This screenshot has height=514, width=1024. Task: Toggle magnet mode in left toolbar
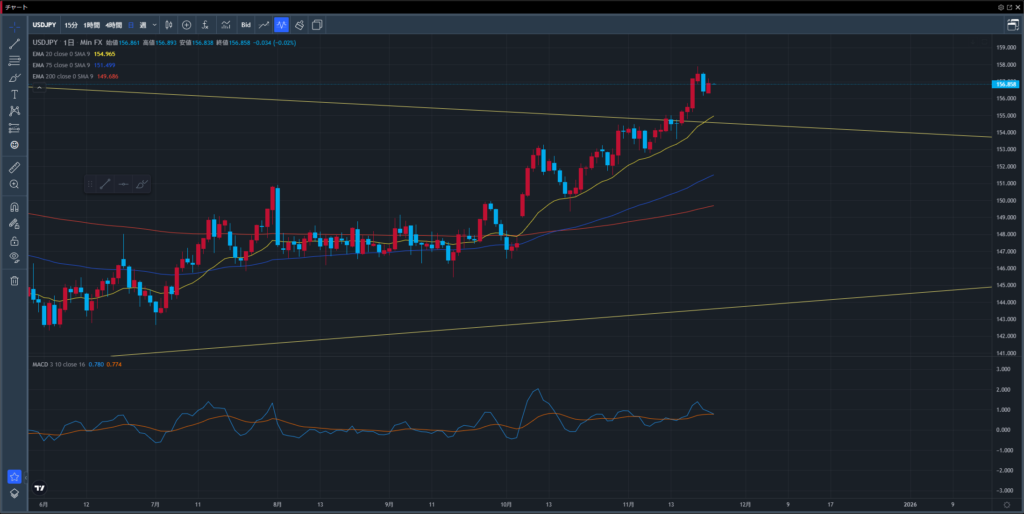(14, 207)
